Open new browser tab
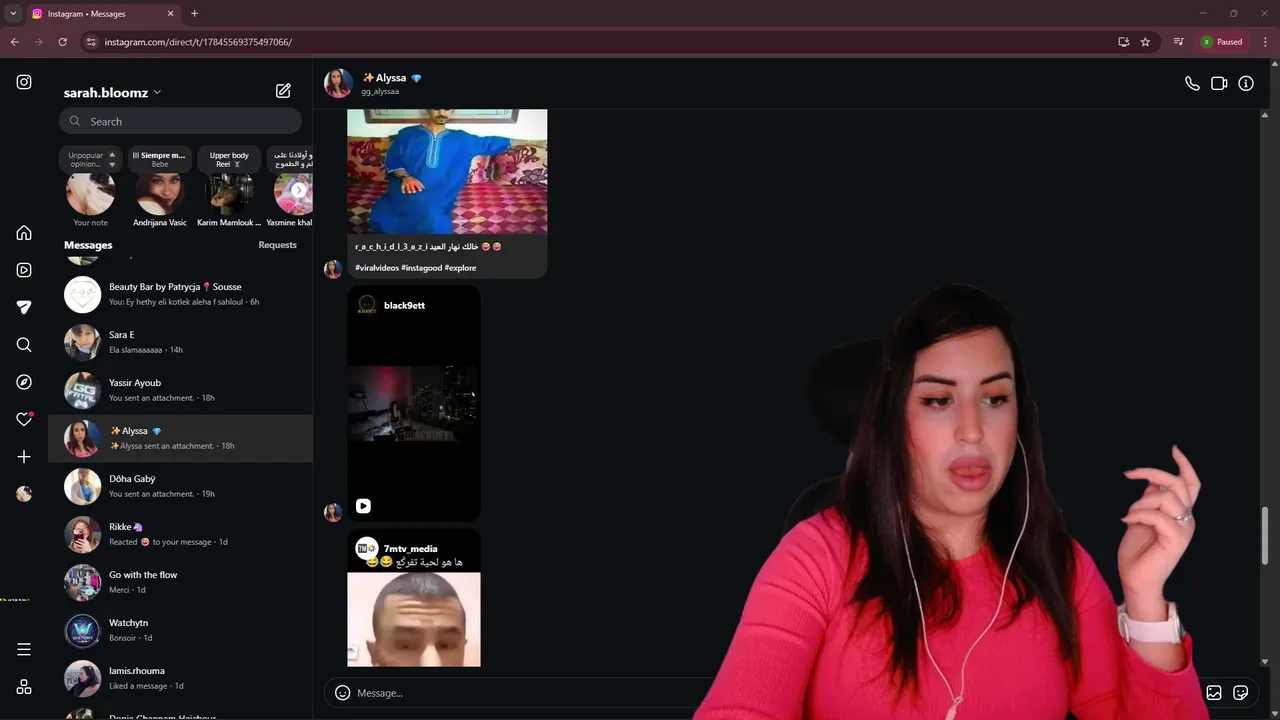Image resolution: width=1280 pixels, height=720 pixels. pyautogui.click(x=194, y=14)
